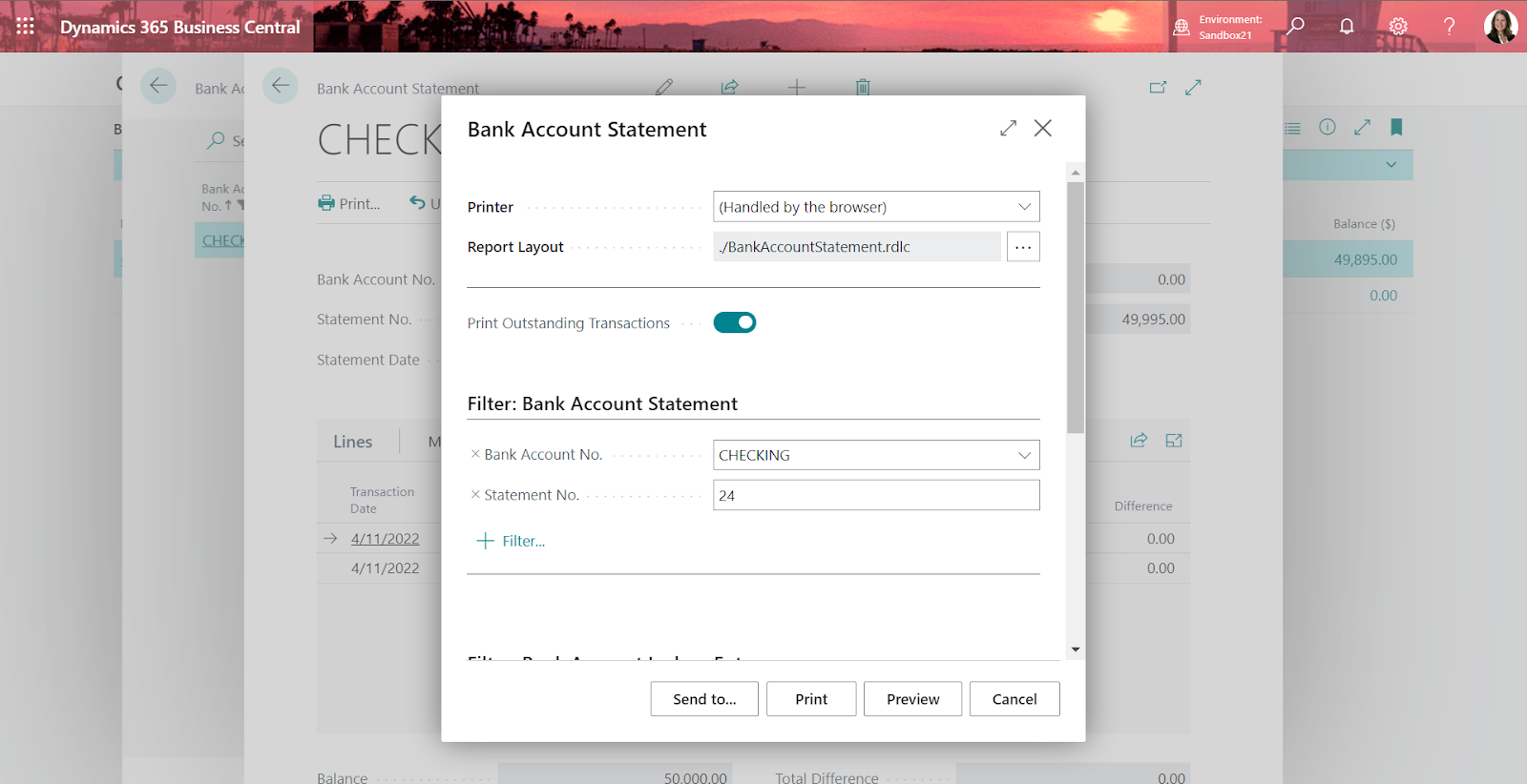Go back from Bank Account Statement page
Image resolution: width=1527 pixels, height=784 pixels.
tap(281, 86)
